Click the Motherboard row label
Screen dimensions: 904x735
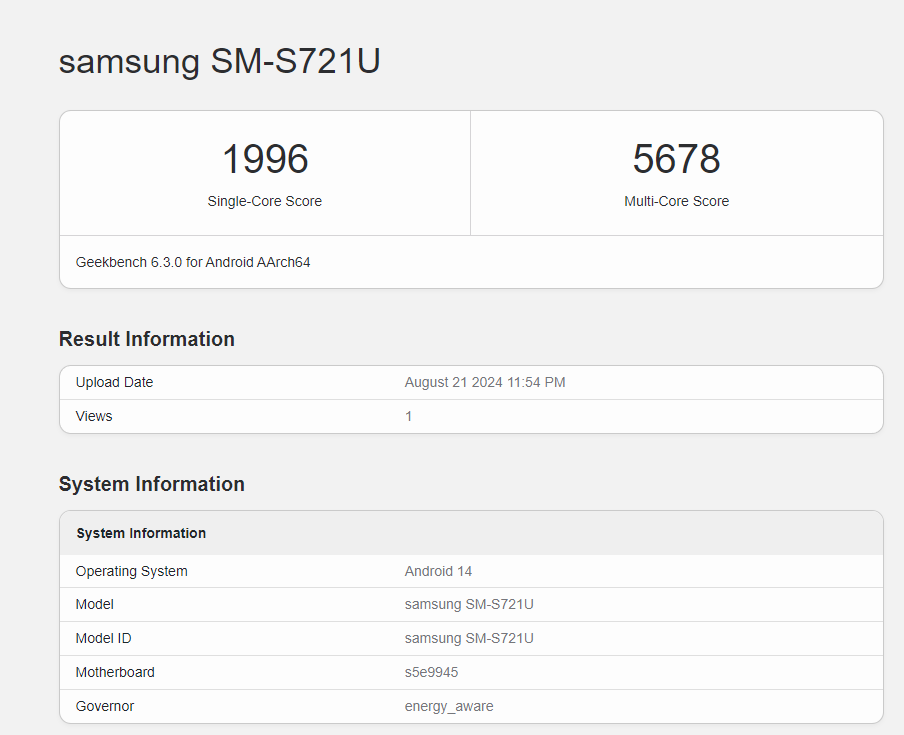click(115, 672)
